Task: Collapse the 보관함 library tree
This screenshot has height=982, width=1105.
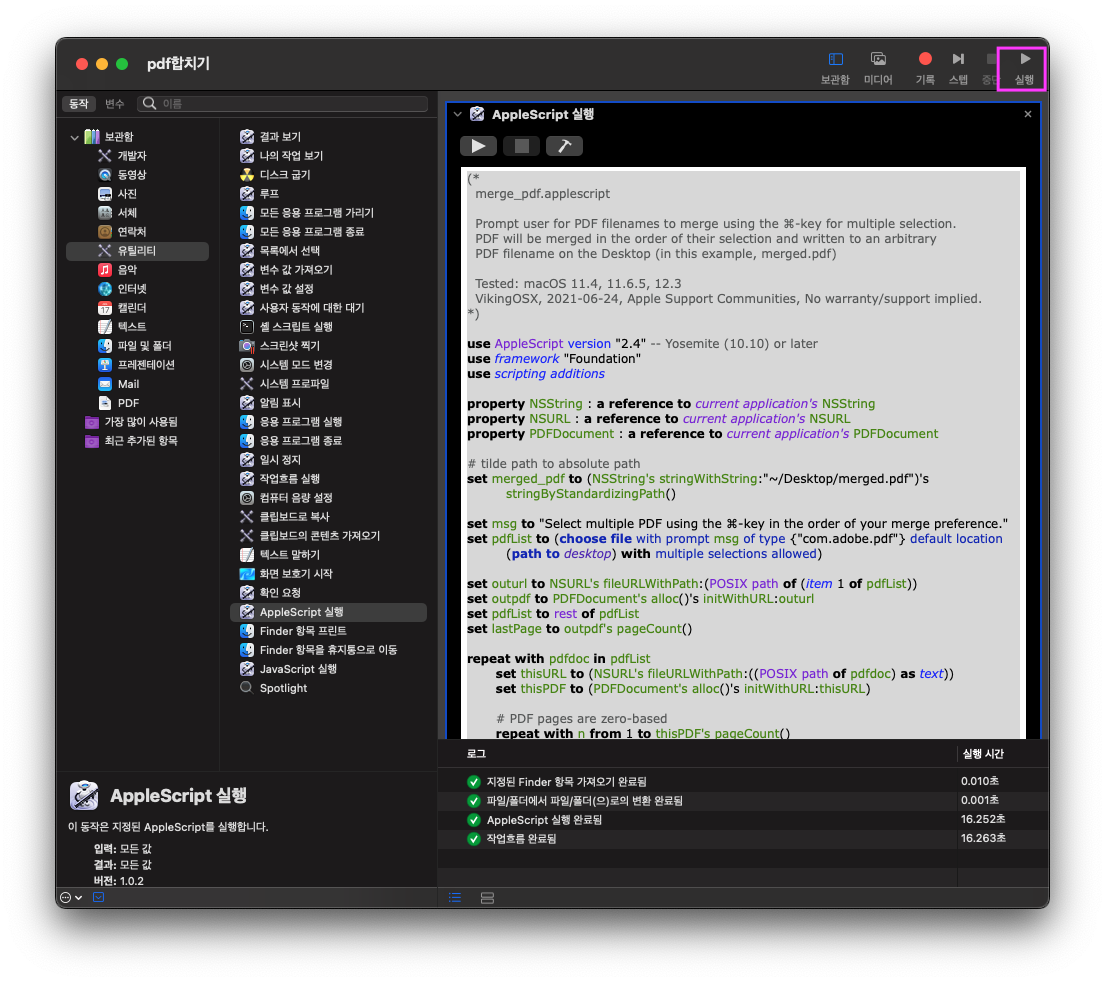Action: [x=75, y=137]
